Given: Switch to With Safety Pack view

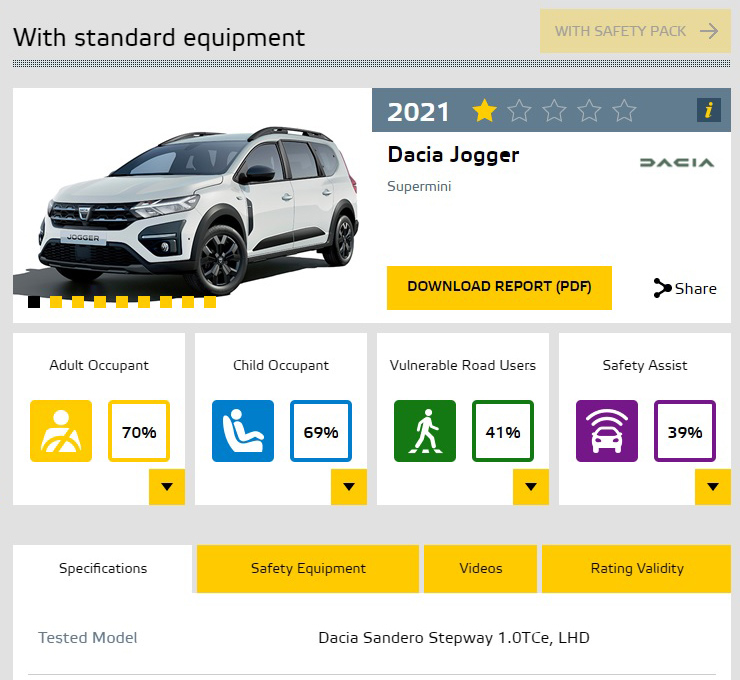Looking at the screenshot, I should (636, 31).
